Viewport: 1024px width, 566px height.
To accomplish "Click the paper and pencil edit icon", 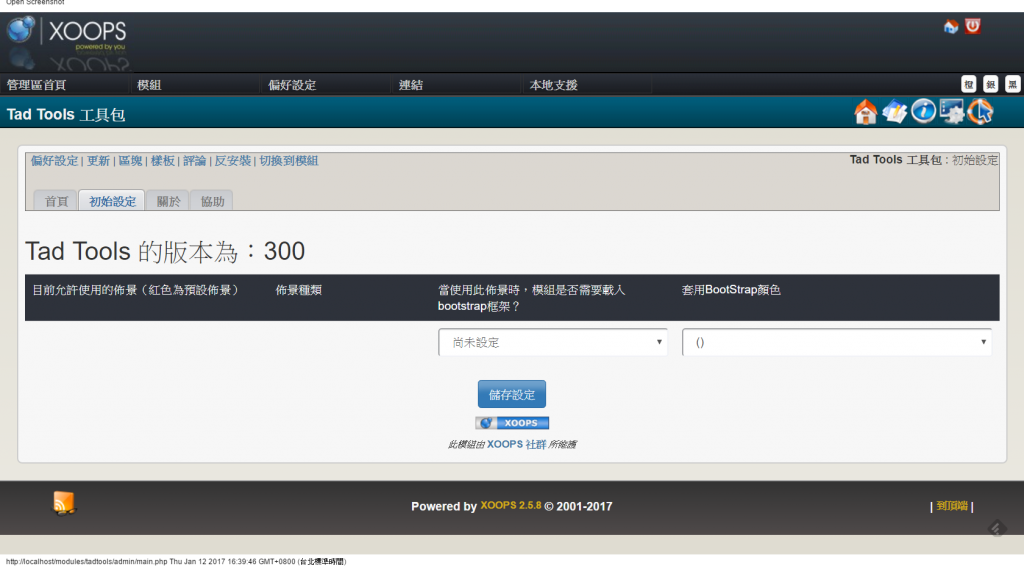I will [895, 112].
